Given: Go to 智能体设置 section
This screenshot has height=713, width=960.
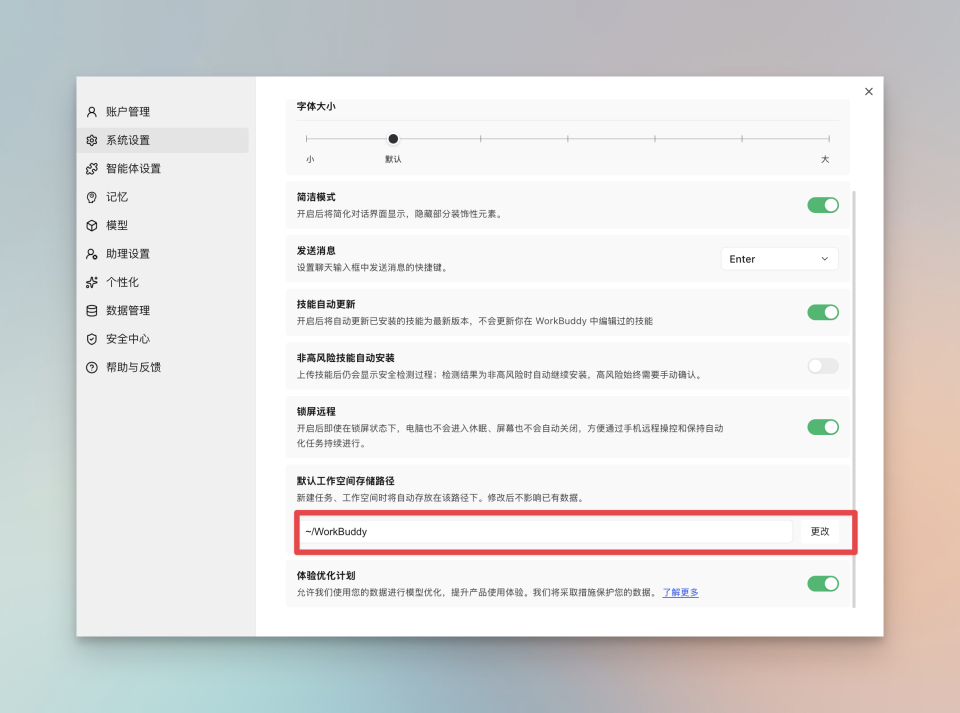Looking at the screenshot, I should (x=163, y=168).
